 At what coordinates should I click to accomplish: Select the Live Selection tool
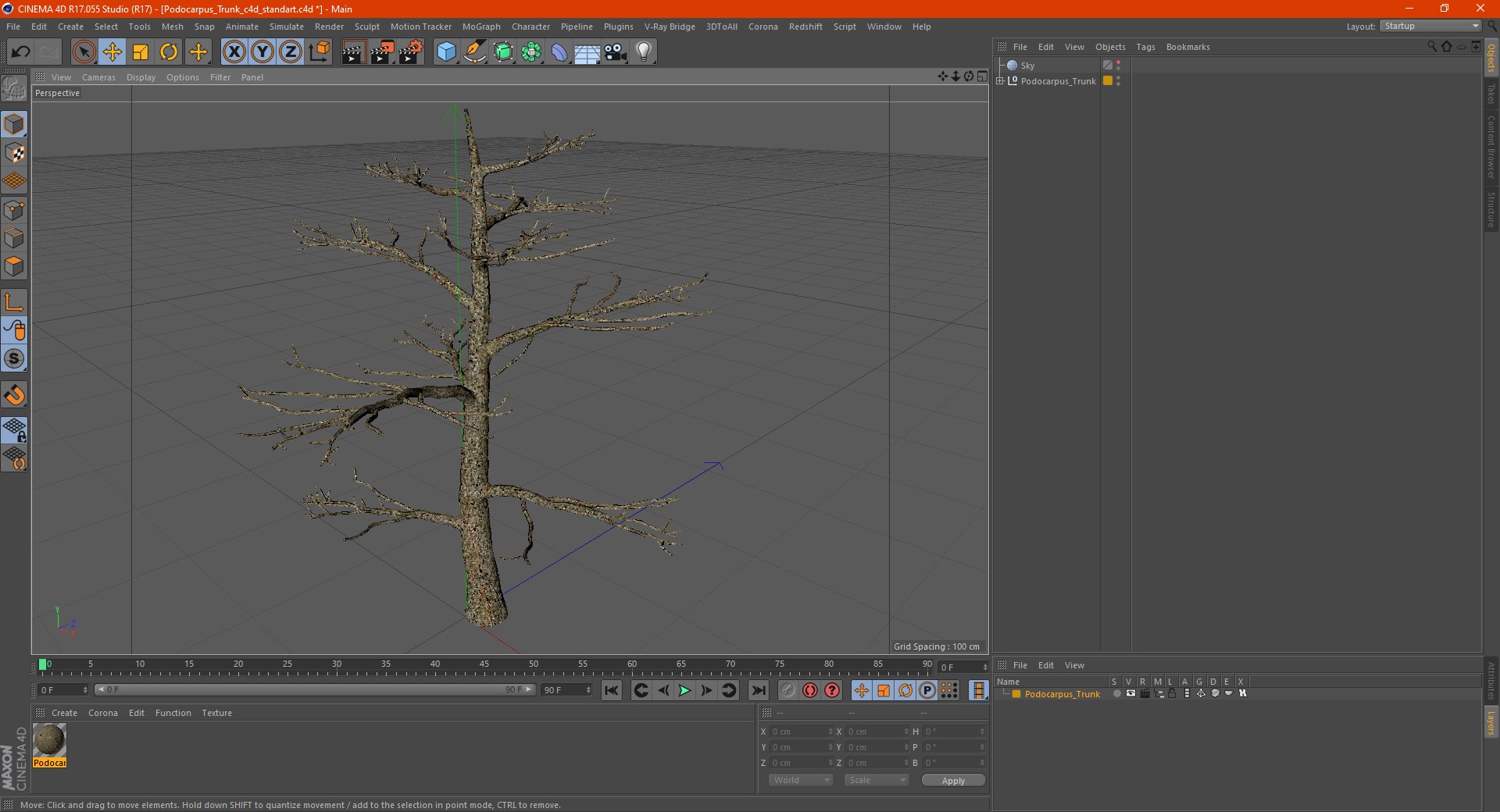(84, 52)
